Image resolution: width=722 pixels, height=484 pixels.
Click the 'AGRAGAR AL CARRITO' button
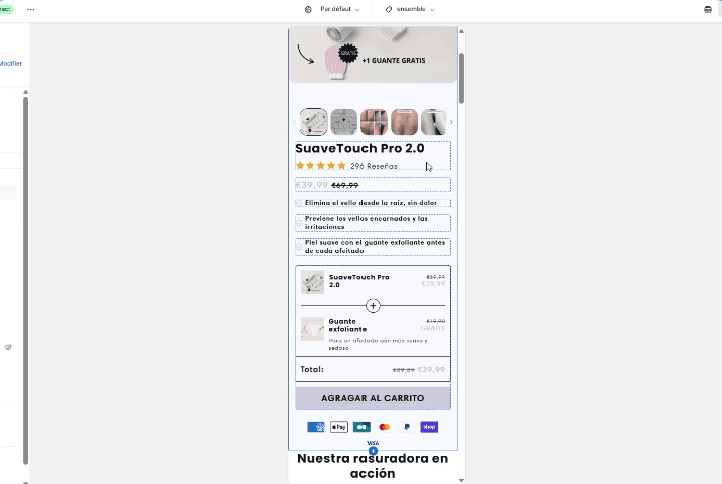coord(373,398)
